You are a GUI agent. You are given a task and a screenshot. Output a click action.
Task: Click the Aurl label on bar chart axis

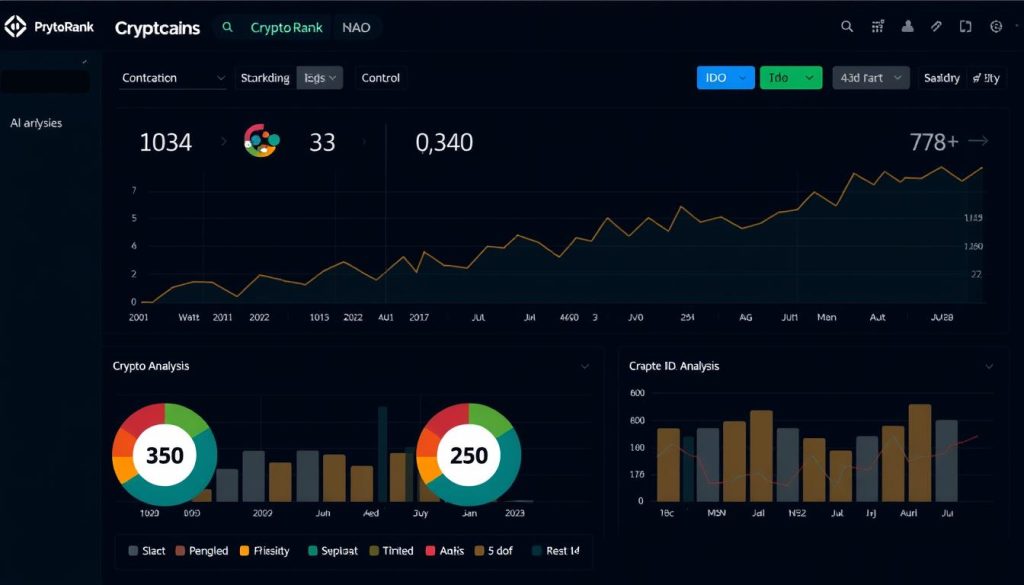pos(908,513)
